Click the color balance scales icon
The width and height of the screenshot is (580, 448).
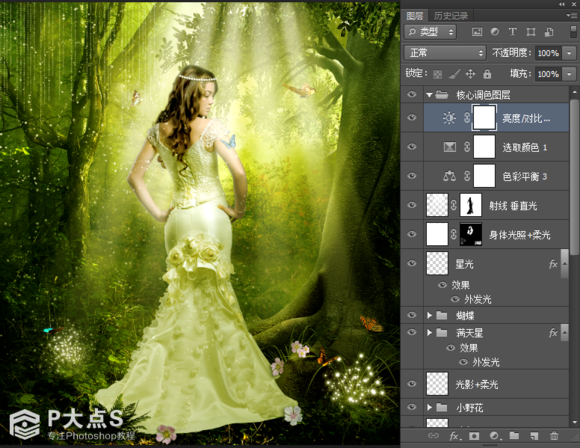click(x=449, y=176)
